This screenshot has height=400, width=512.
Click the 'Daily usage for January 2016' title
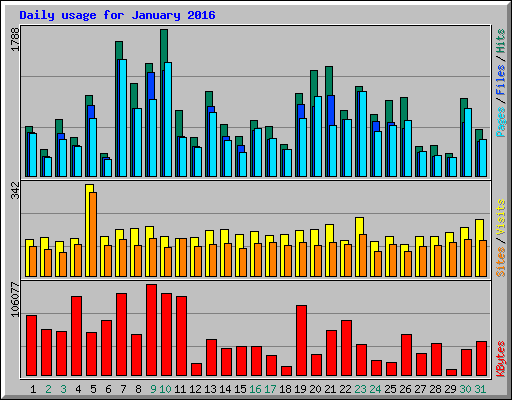click(x=117, y=15)
